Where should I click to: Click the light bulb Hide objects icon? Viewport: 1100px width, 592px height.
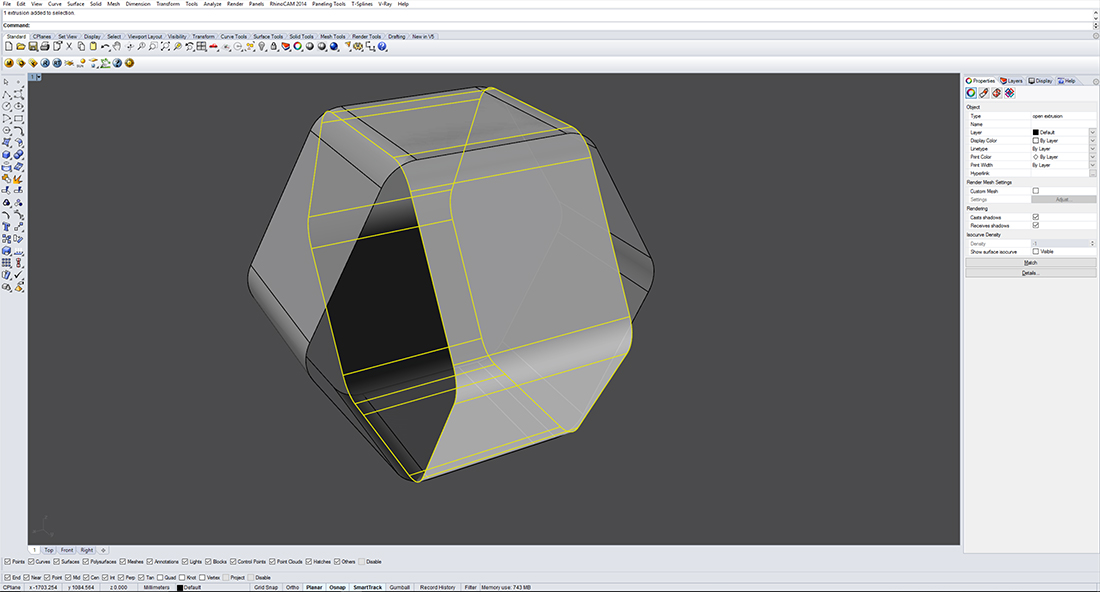pos(262,46)
